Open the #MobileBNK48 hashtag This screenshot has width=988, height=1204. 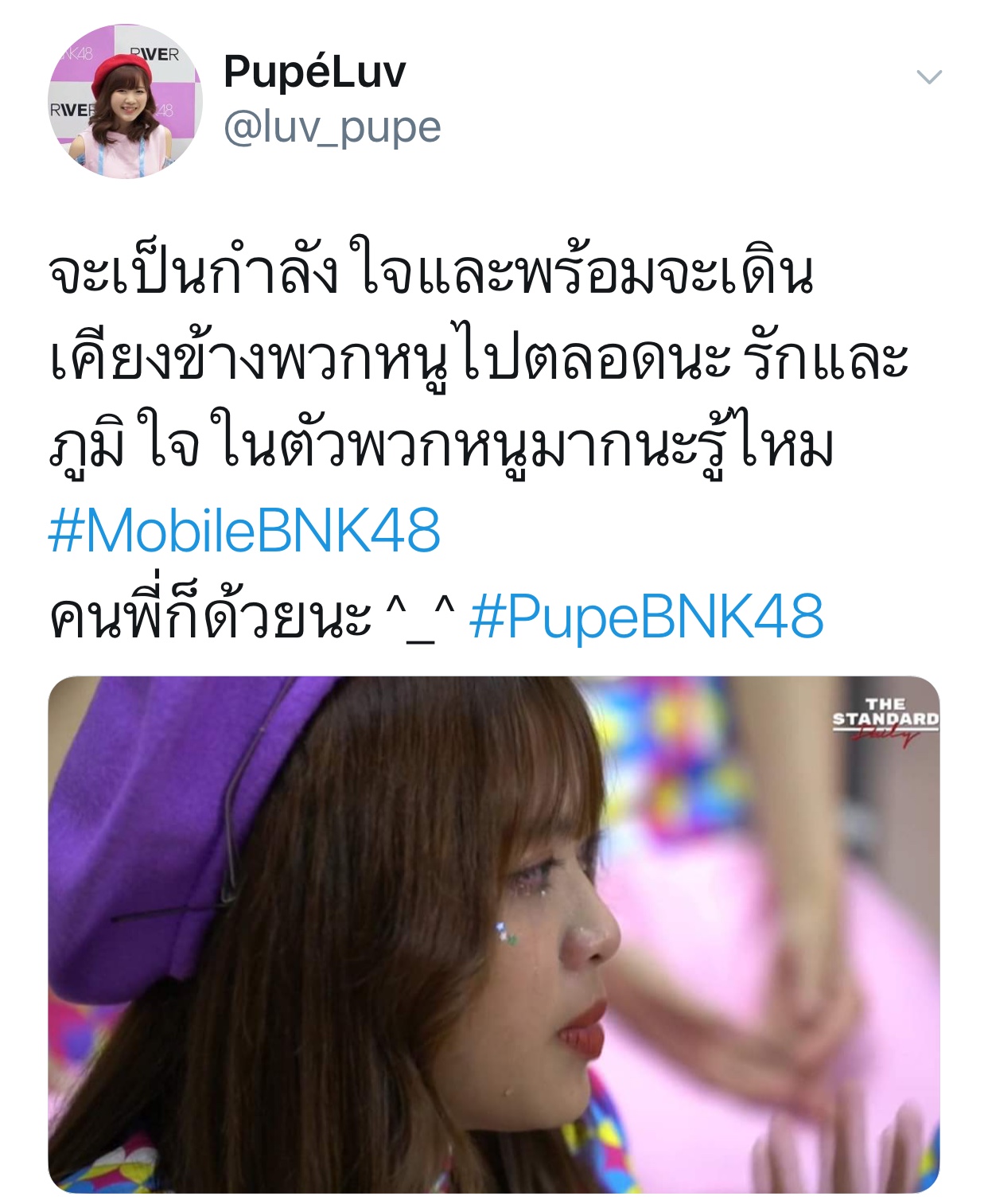[x=244, y=531]
